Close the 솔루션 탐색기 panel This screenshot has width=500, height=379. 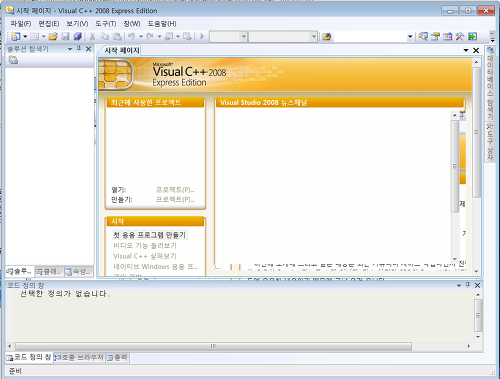point(88,49)
